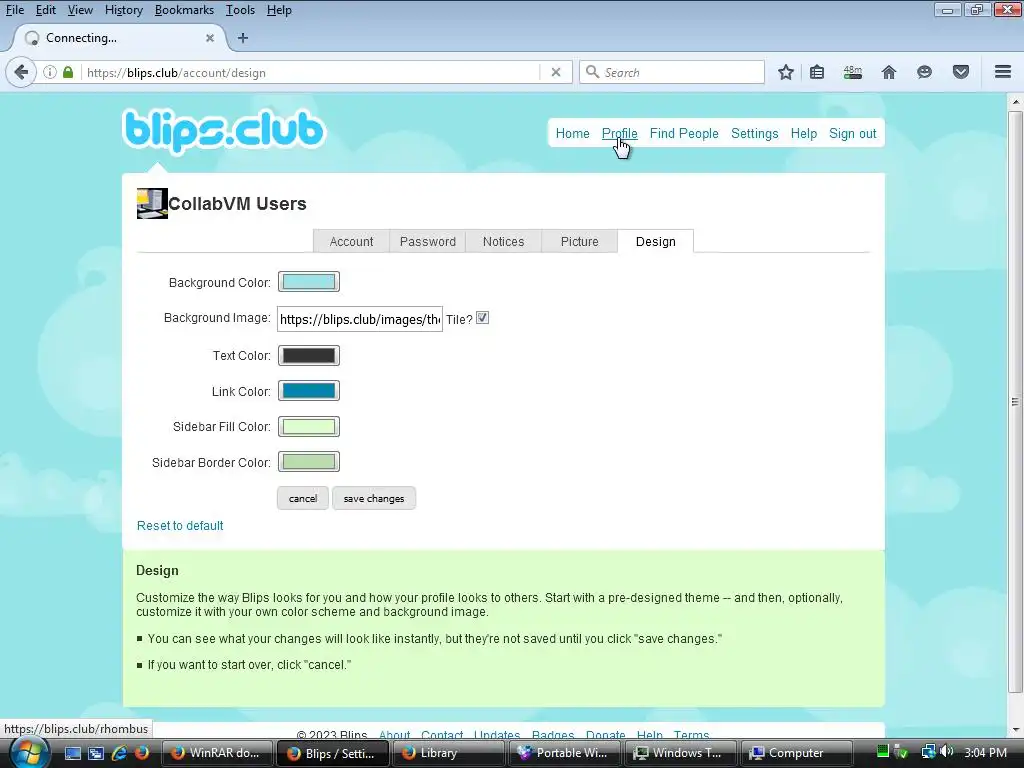
Task: Open the Tools menu
Action: 240,10
